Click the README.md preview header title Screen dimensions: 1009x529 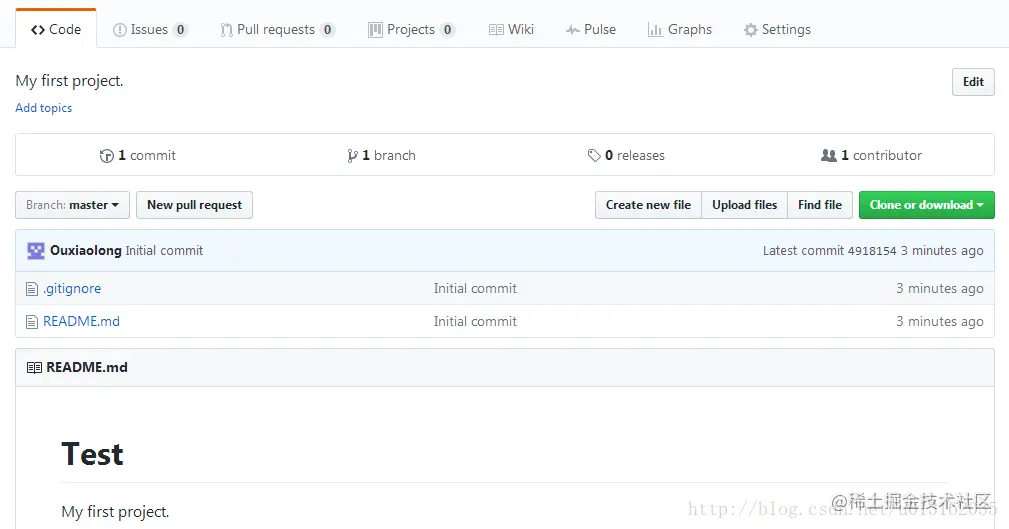[x=87, y=367]
